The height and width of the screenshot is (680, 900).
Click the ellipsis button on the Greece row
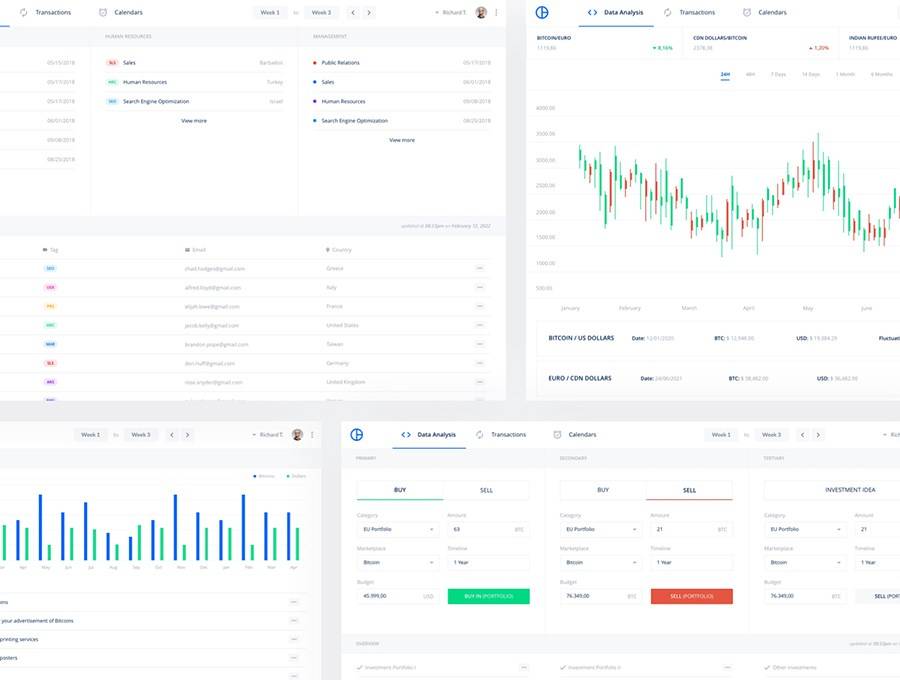[x=480, y=268]
